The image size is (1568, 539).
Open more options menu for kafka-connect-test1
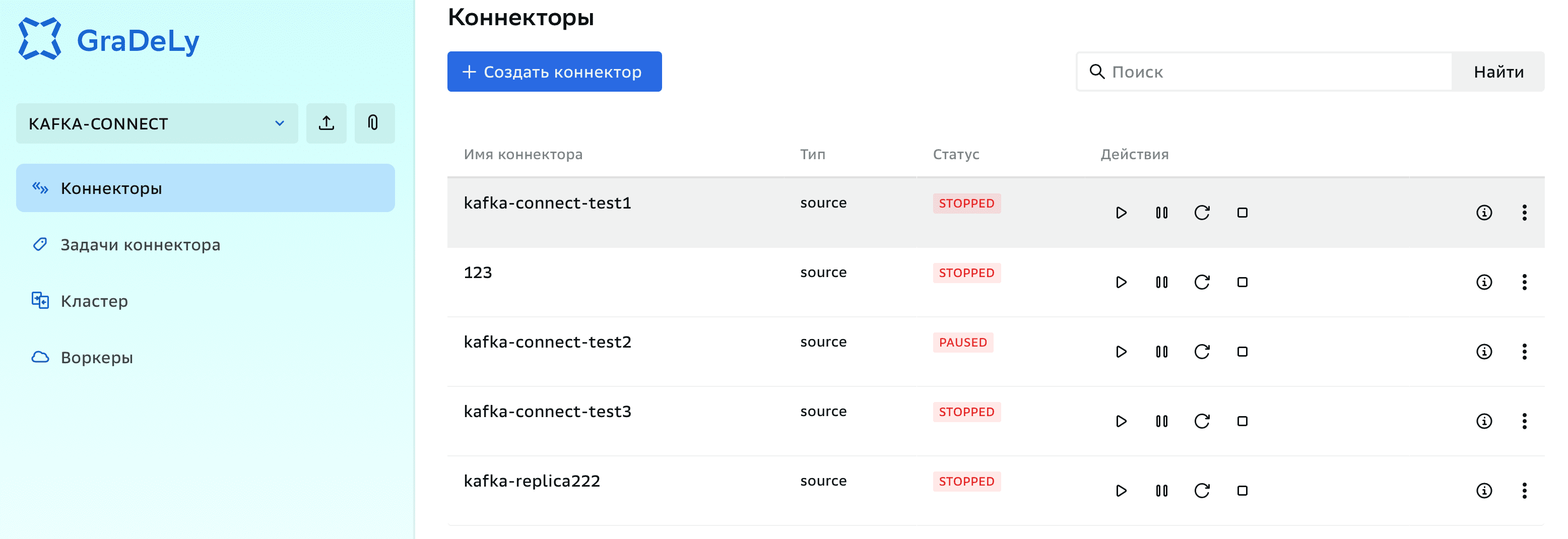pyautogui.click(x=1524, y=213)
